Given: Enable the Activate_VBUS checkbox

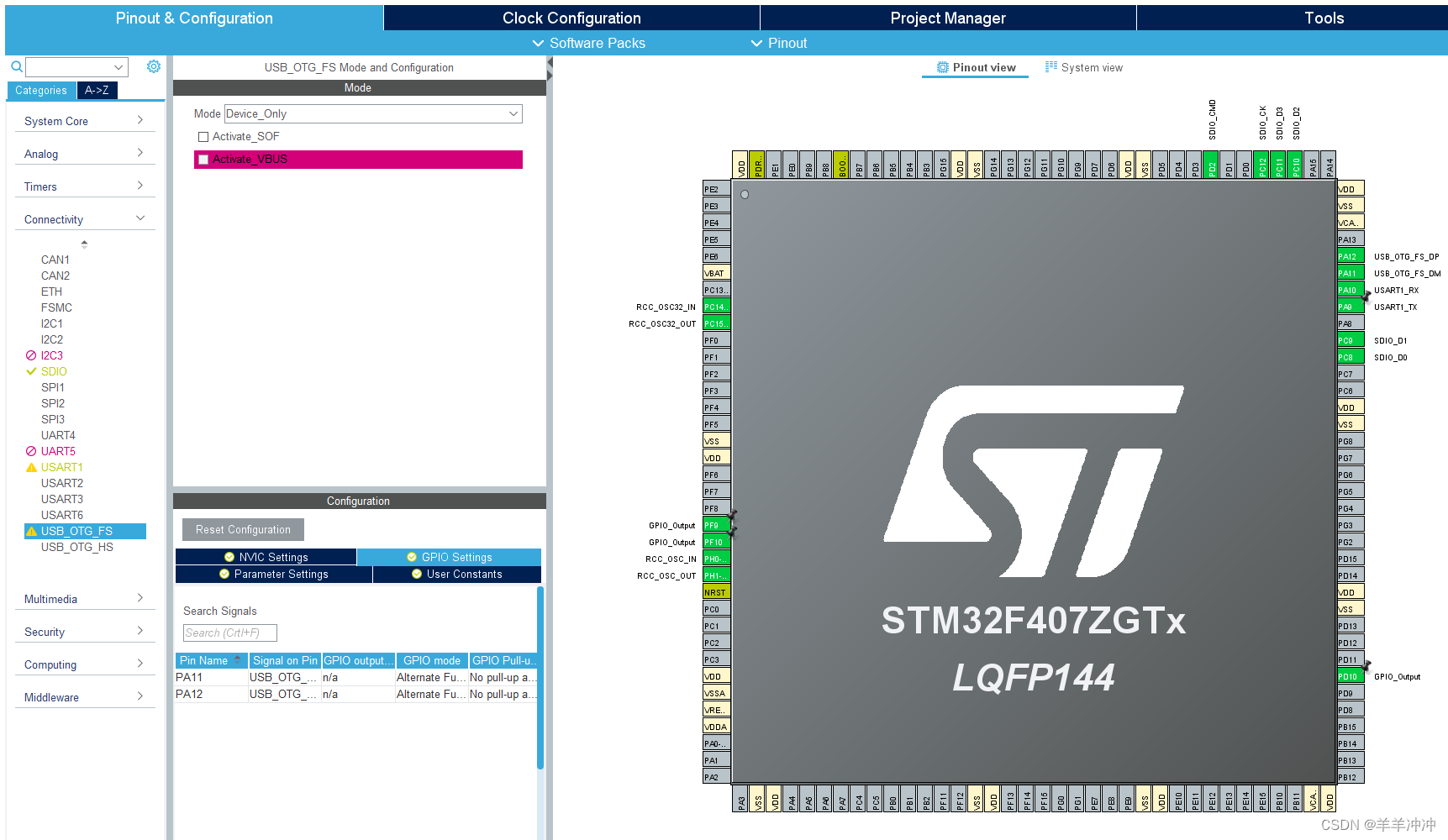Looking at the screenshot, I should (x=203, y=160).
